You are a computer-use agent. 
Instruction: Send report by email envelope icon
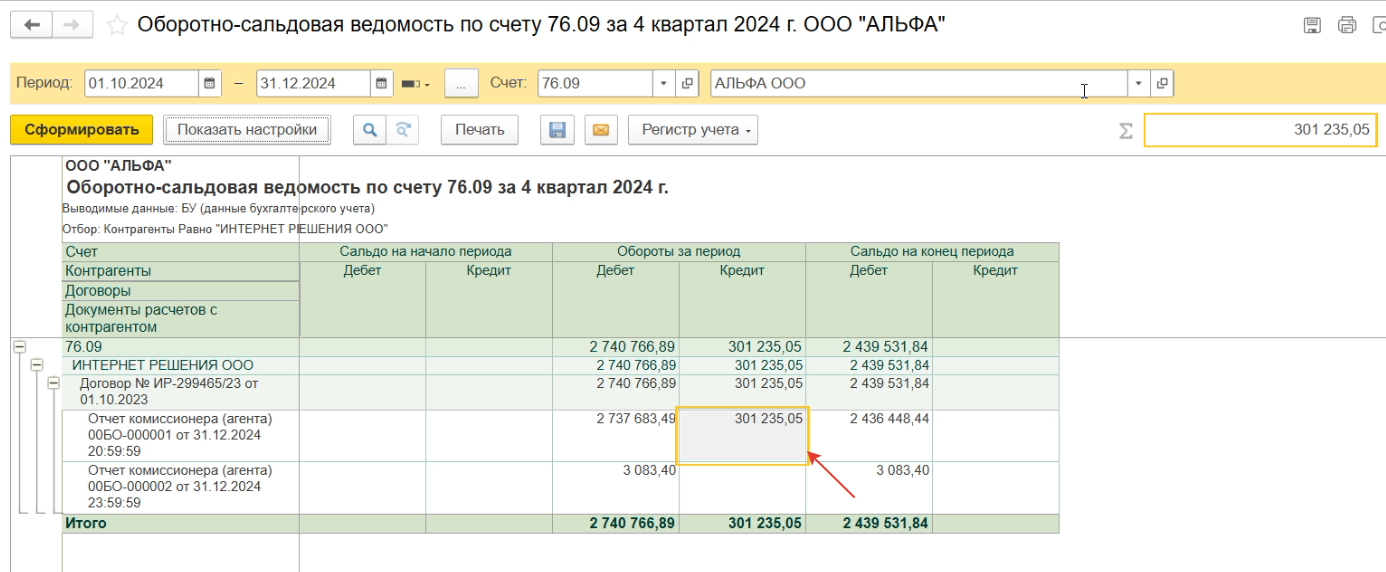pyautogui.click(x=600, y=130)
